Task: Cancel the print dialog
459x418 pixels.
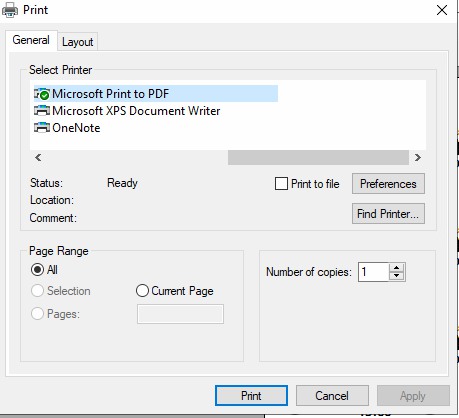Action: tap(332, 396)
